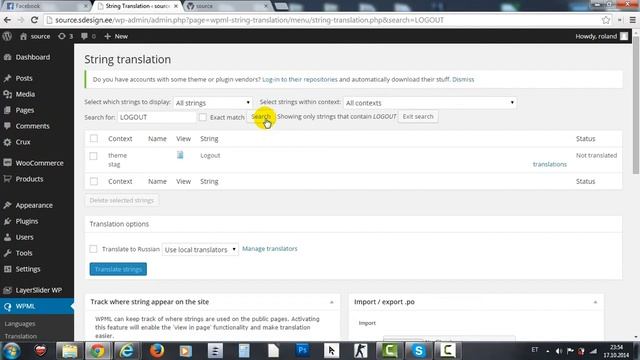Click the WordPress logo in admin bar
This screenshot has width=640, height=360.
tap(7, 36)
